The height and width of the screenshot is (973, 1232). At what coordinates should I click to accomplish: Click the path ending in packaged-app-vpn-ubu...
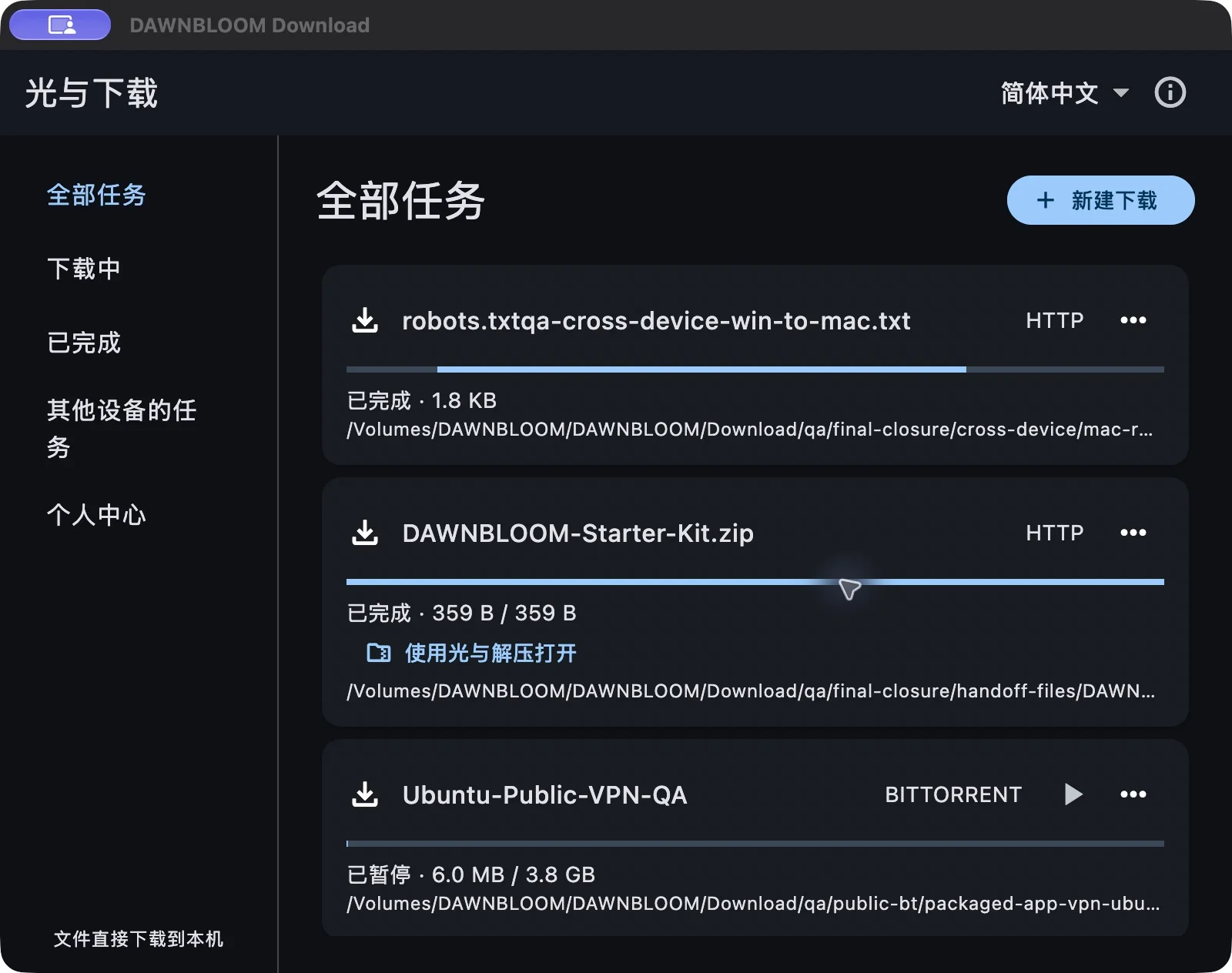pos(753,903)
